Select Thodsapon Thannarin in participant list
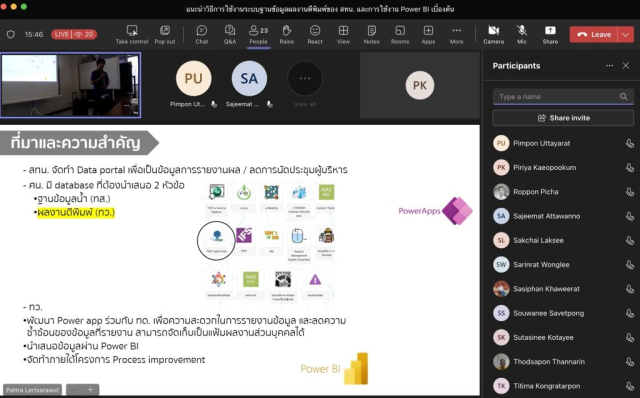640x398 pixels. 563,362
